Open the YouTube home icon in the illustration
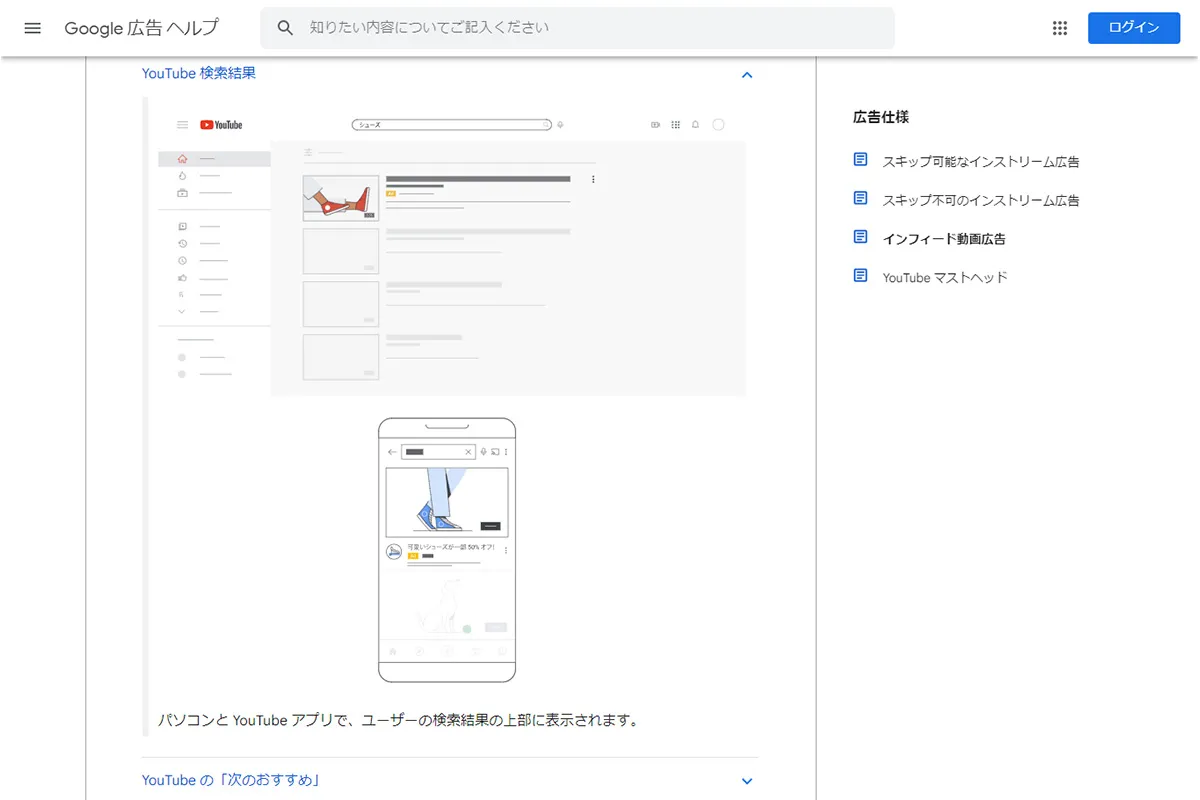 [182, 158]
